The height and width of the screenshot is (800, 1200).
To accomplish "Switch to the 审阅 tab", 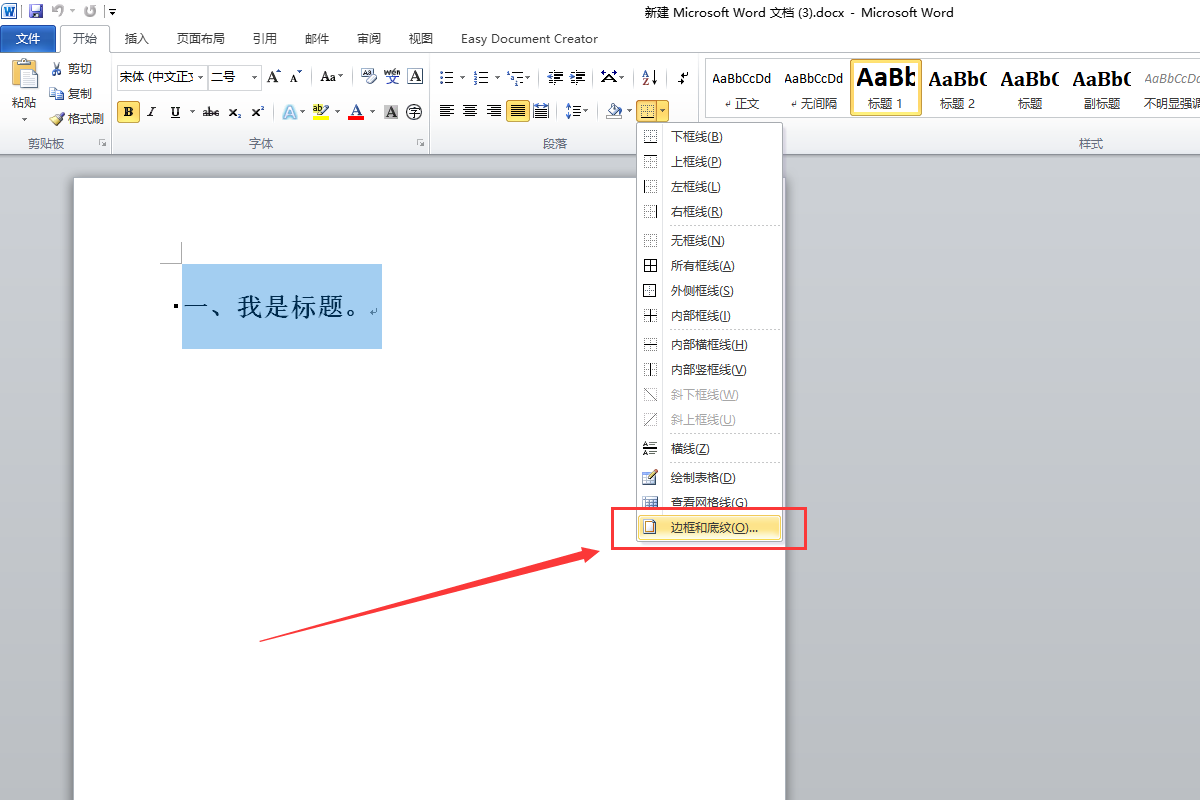I will tap(368, 39).
